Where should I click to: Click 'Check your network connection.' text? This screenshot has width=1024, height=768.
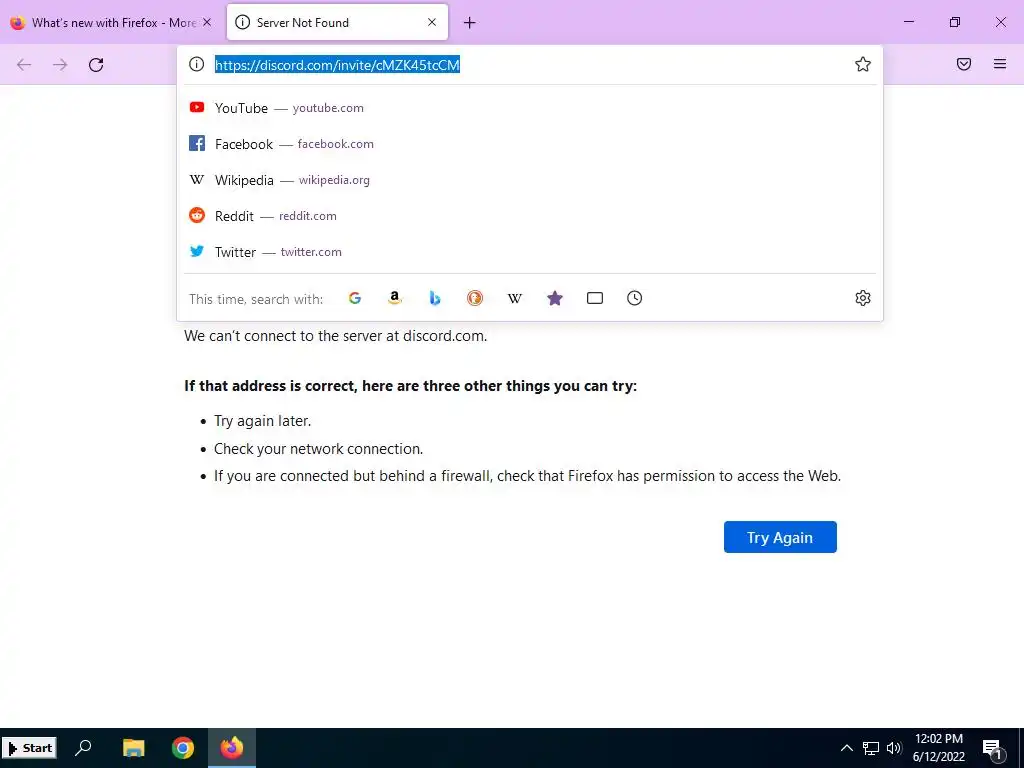(x=319, y=449)
